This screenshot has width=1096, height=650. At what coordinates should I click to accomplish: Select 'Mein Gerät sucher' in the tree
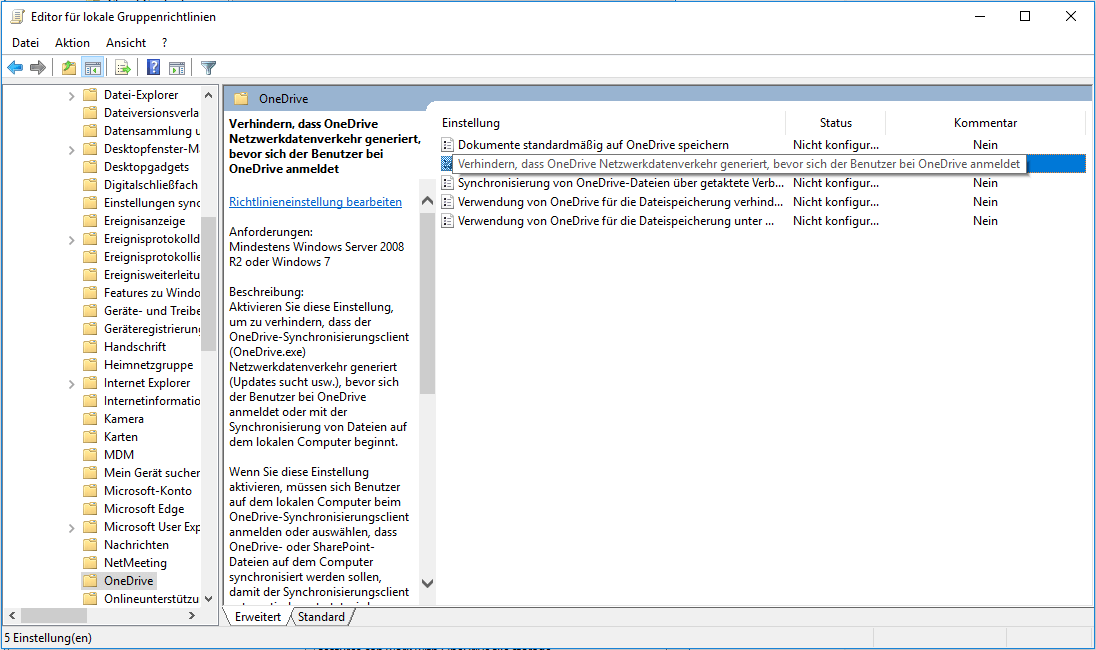coord(152,473)
